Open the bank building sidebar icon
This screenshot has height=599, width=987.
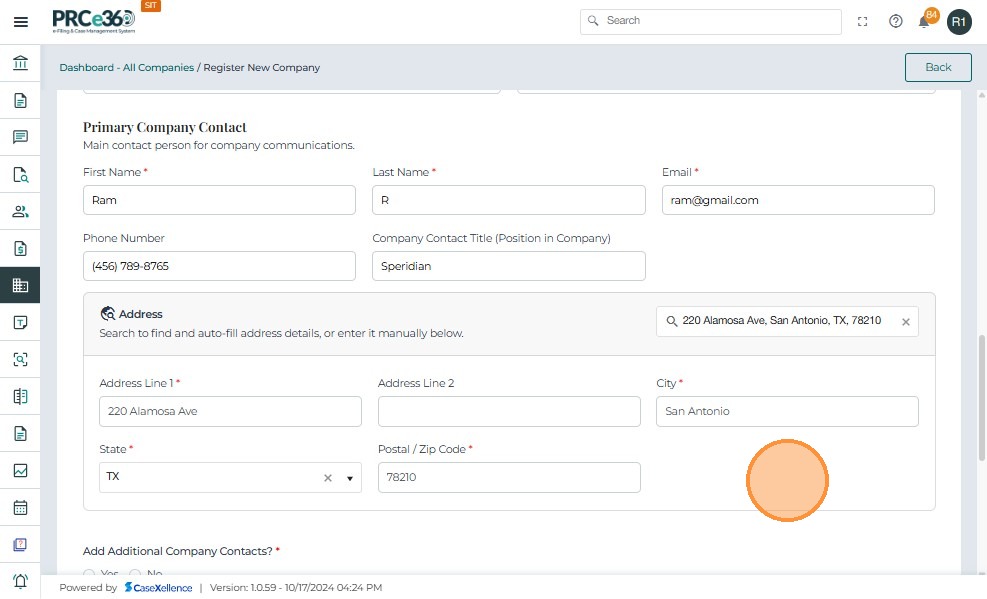click(x=20, y=64)
